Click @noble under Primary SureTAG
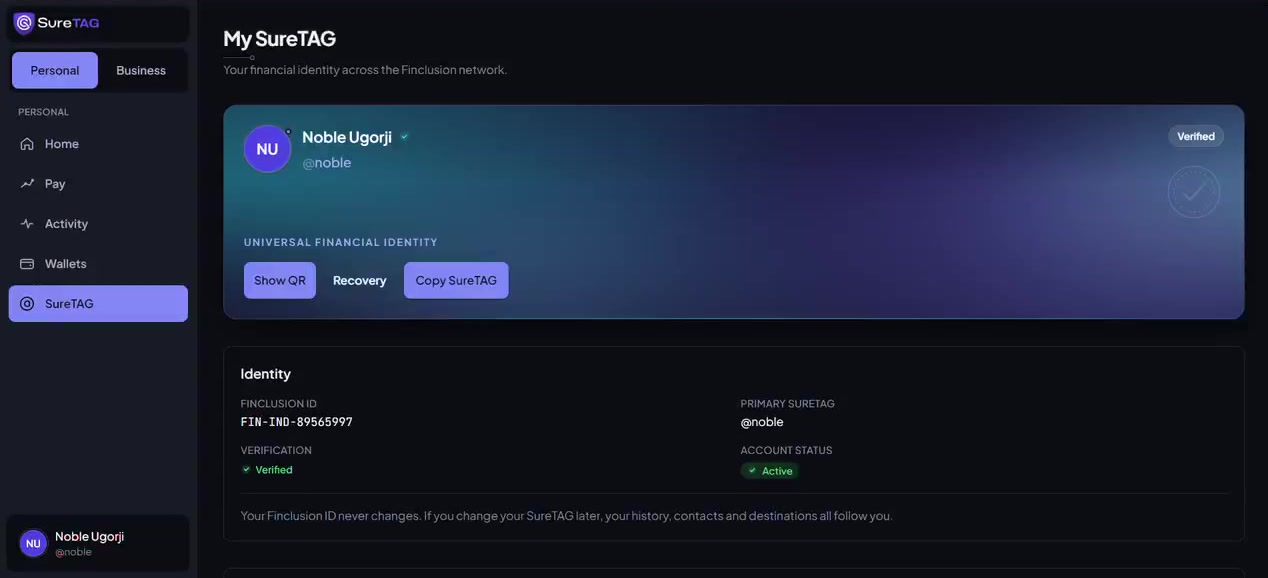Viewport: 1268px width, 578px height. click(x=762, y=422)
